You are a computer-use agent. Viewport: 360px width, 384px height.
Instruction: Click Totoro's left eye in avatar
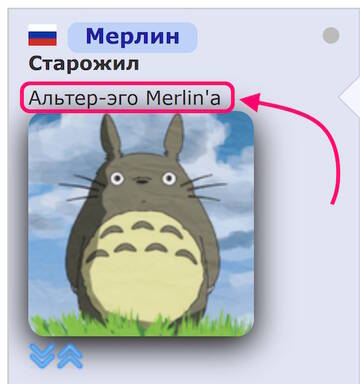coord(117,179)
